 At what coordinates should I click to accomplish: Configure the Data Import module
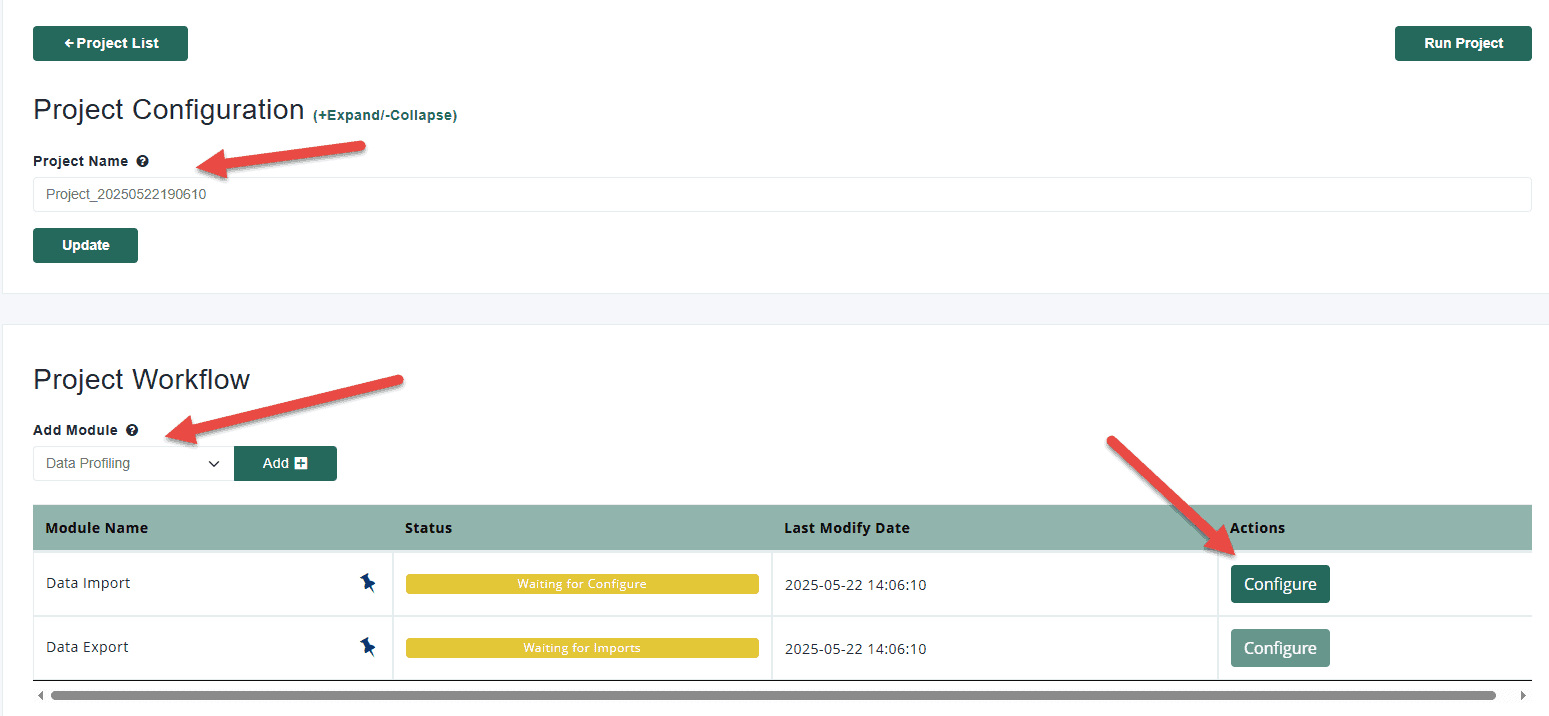1279,584
